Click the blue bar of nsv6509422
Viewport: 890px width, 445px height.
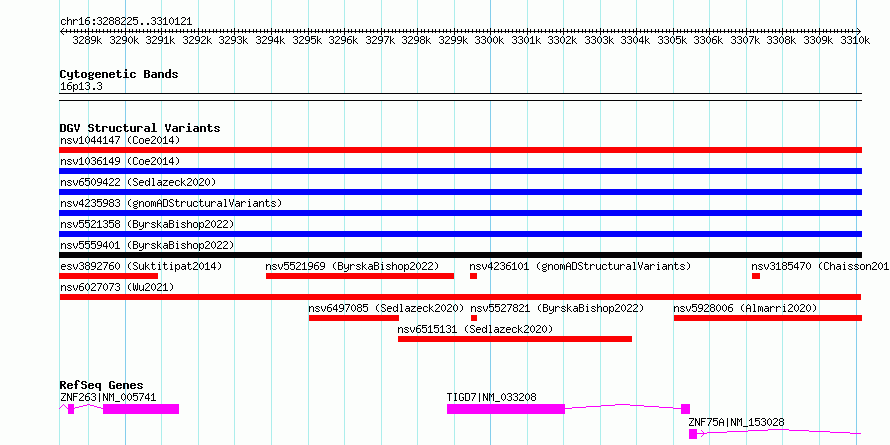461,192
